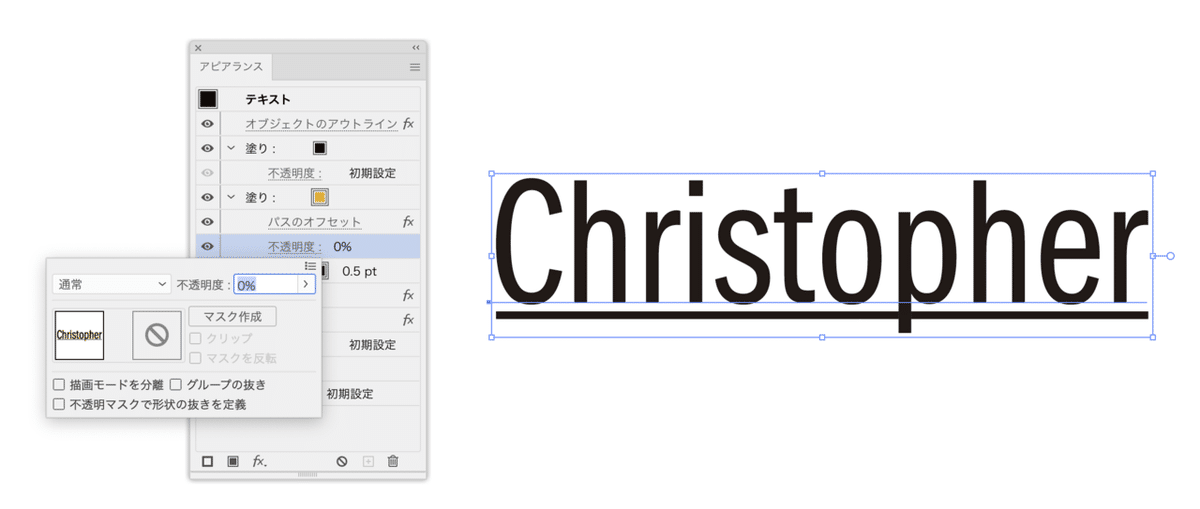1200x509 pixels.
Task: Open transparency popup list-options menu icon
Action: pos(310,266)
